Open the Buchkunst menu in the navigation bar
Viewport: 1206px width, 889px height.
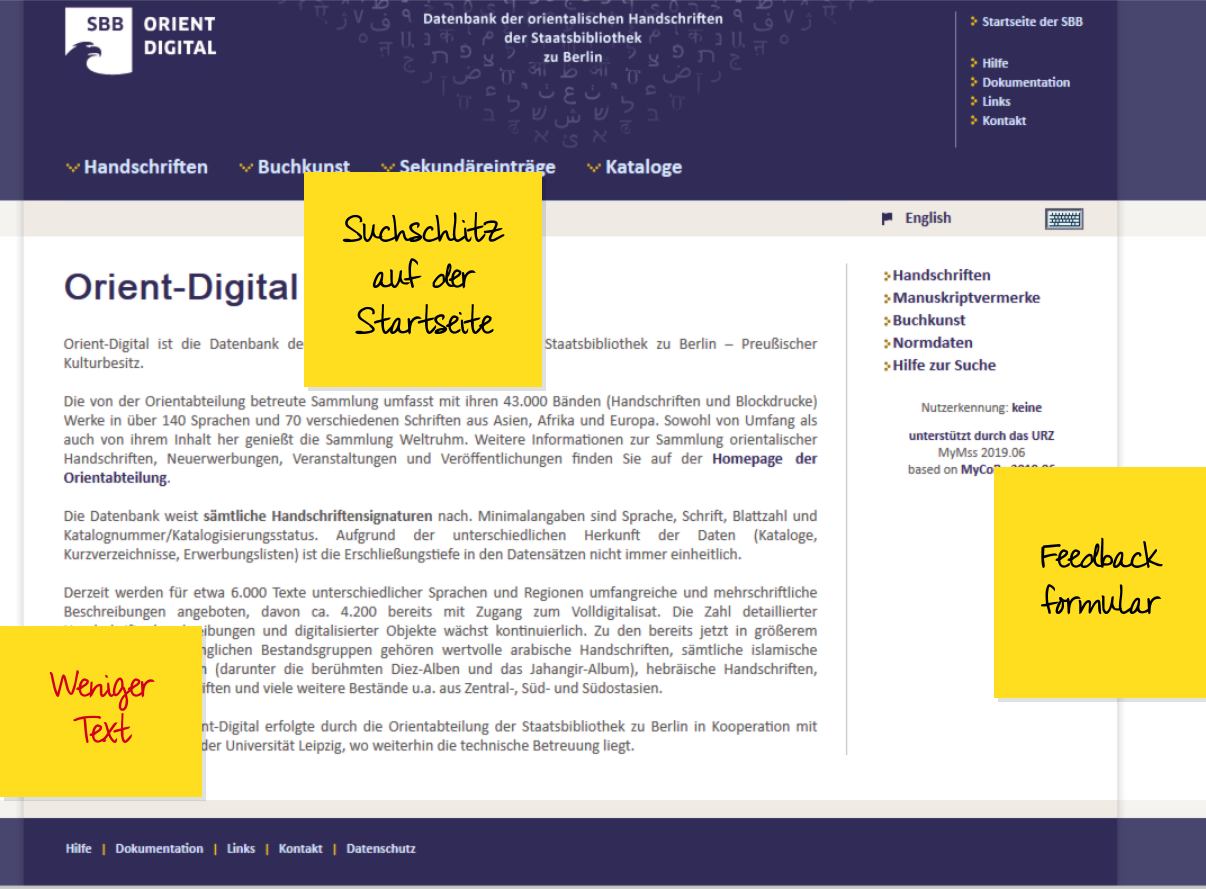[304, 167]
